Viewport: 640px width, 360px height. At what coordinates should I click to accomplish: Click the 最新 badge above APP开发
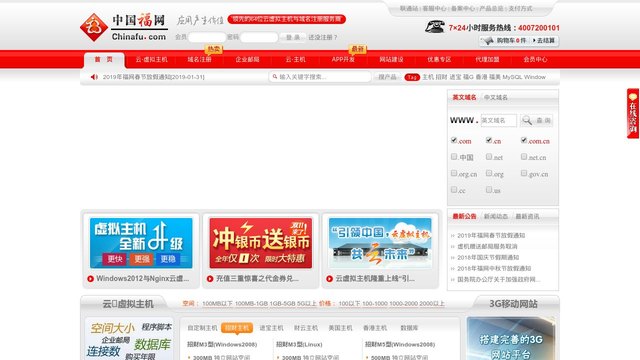[x=358, y=49]
